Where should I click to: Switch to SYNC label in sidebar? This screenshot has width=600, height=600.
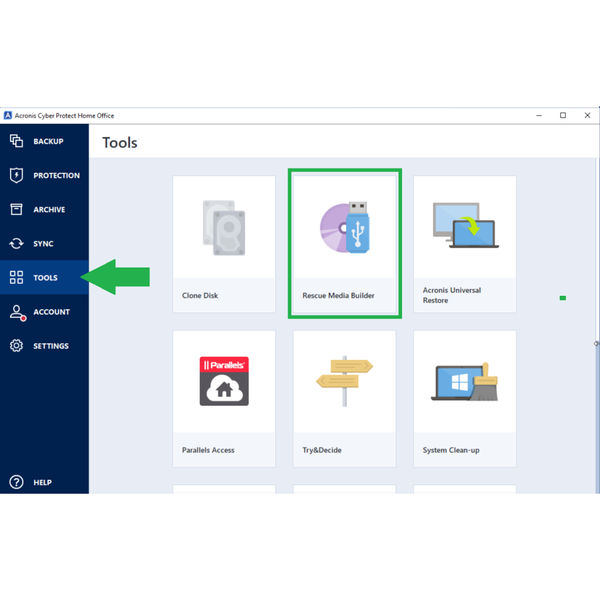(43, 243)
